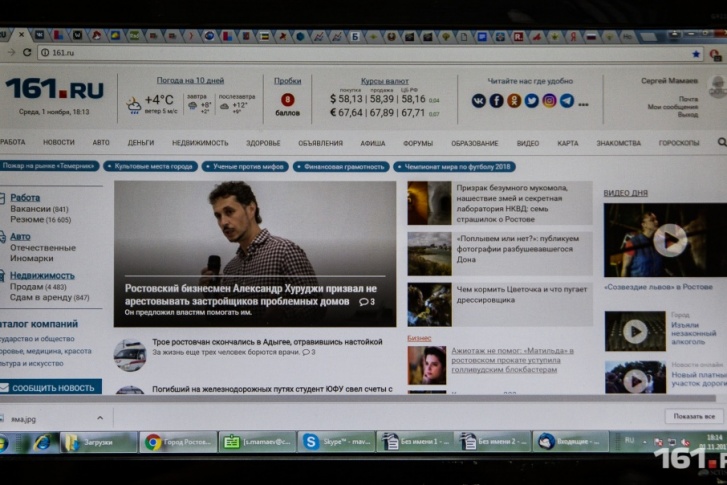The width and height of the screenshot is (727, 485).
Task: Open the Курсы валют link
Action: (x=384, y=81)
